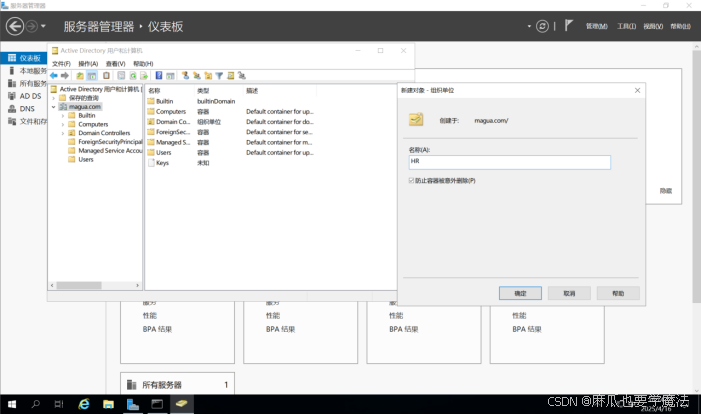Create a new group via toolbar icon
701x415 pixels.
(197, 76)
